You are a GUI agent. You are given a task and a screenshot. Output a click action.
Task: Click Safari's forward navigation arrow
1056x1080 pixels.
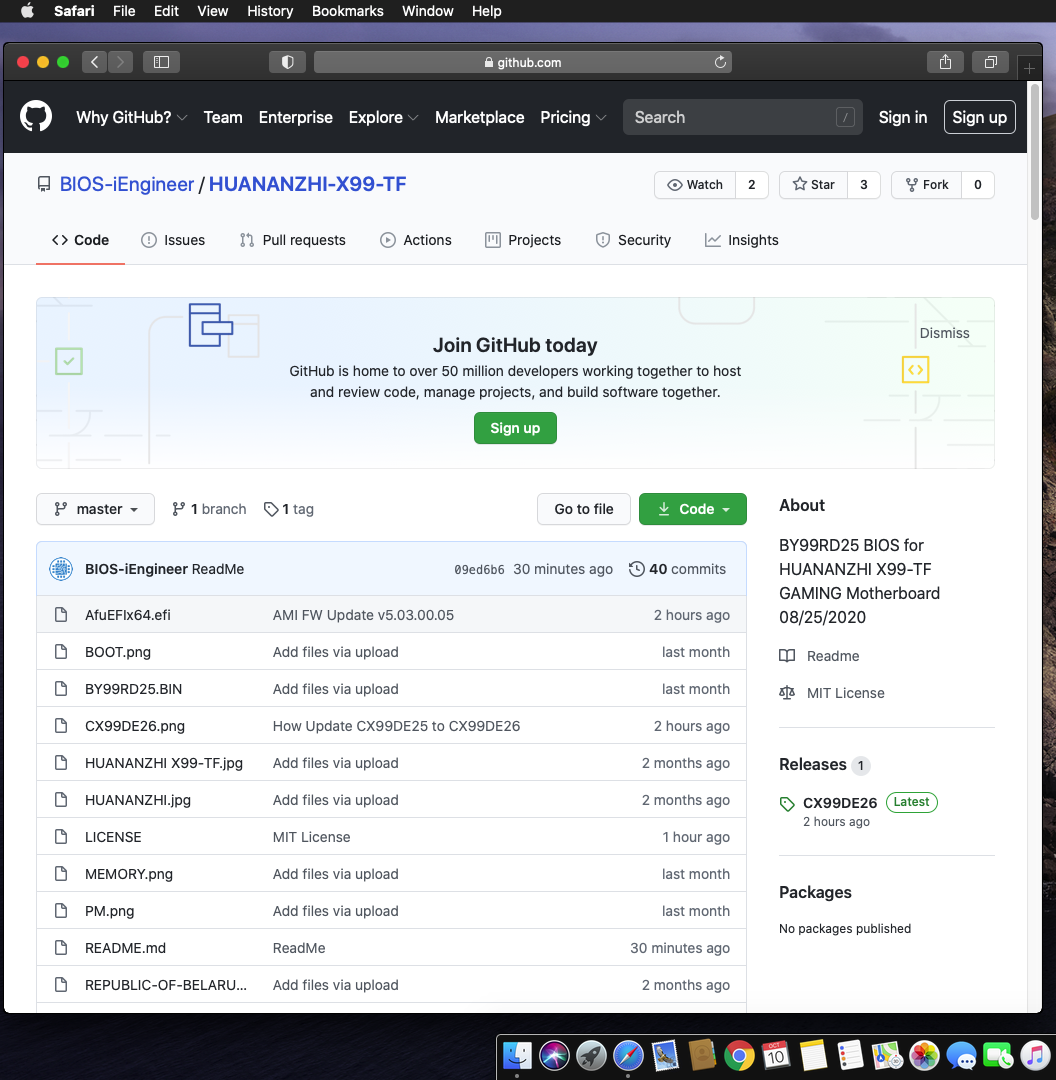[121, 62]
